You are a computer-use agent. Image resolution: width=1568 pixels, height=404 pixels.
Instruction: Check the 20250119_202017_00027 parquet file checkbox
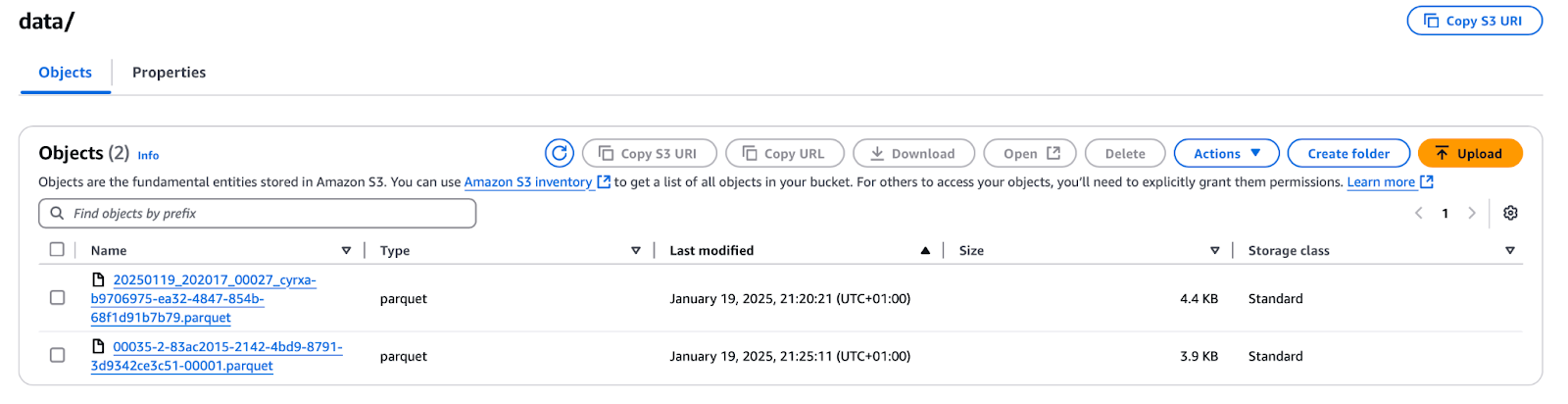pyautogui.click(x=57, y=297)
